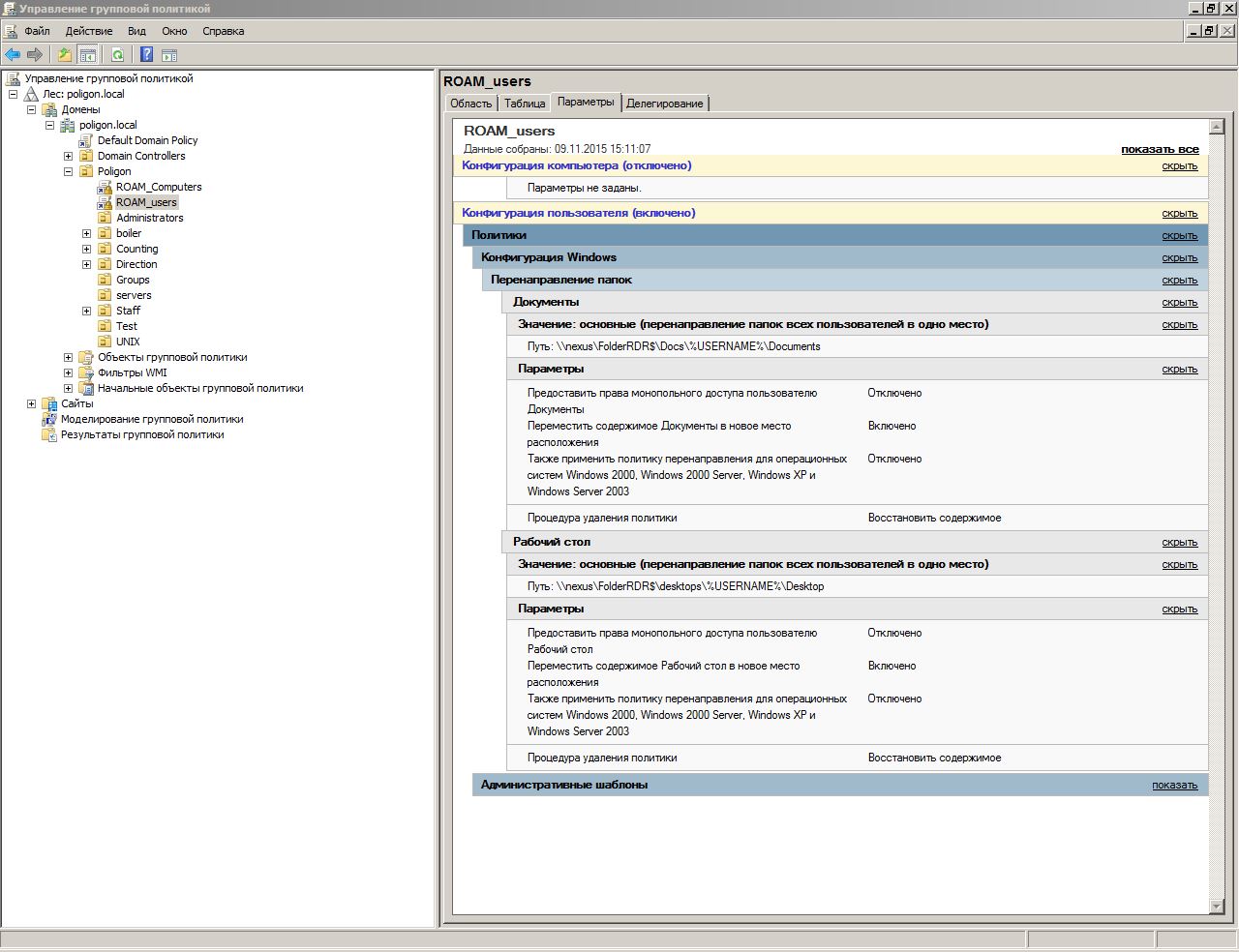Click the report scrollbar up arrow
1239x952 pixels.
(1218, 127)
